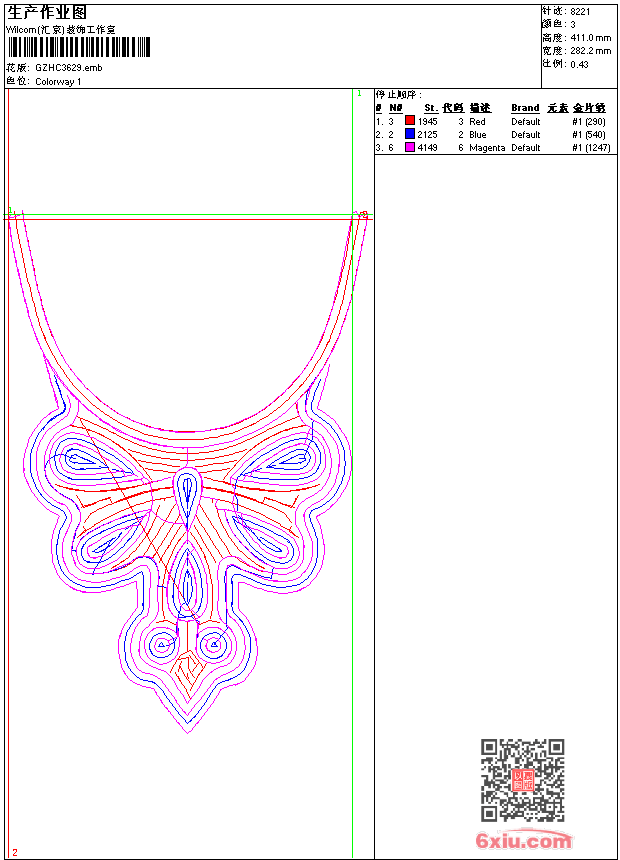Click the 'Brand' column header
Viewport: 620px width, 860px height.
point(526,108)
